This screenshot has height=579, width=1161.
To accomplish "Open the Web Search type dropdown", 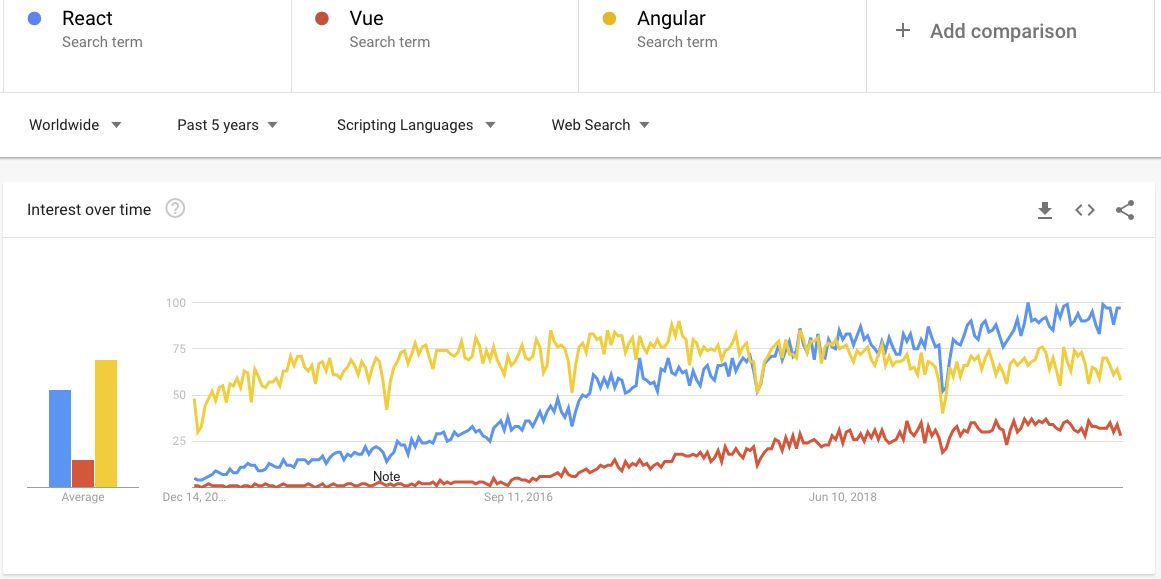I will click(x=600, y=125).
